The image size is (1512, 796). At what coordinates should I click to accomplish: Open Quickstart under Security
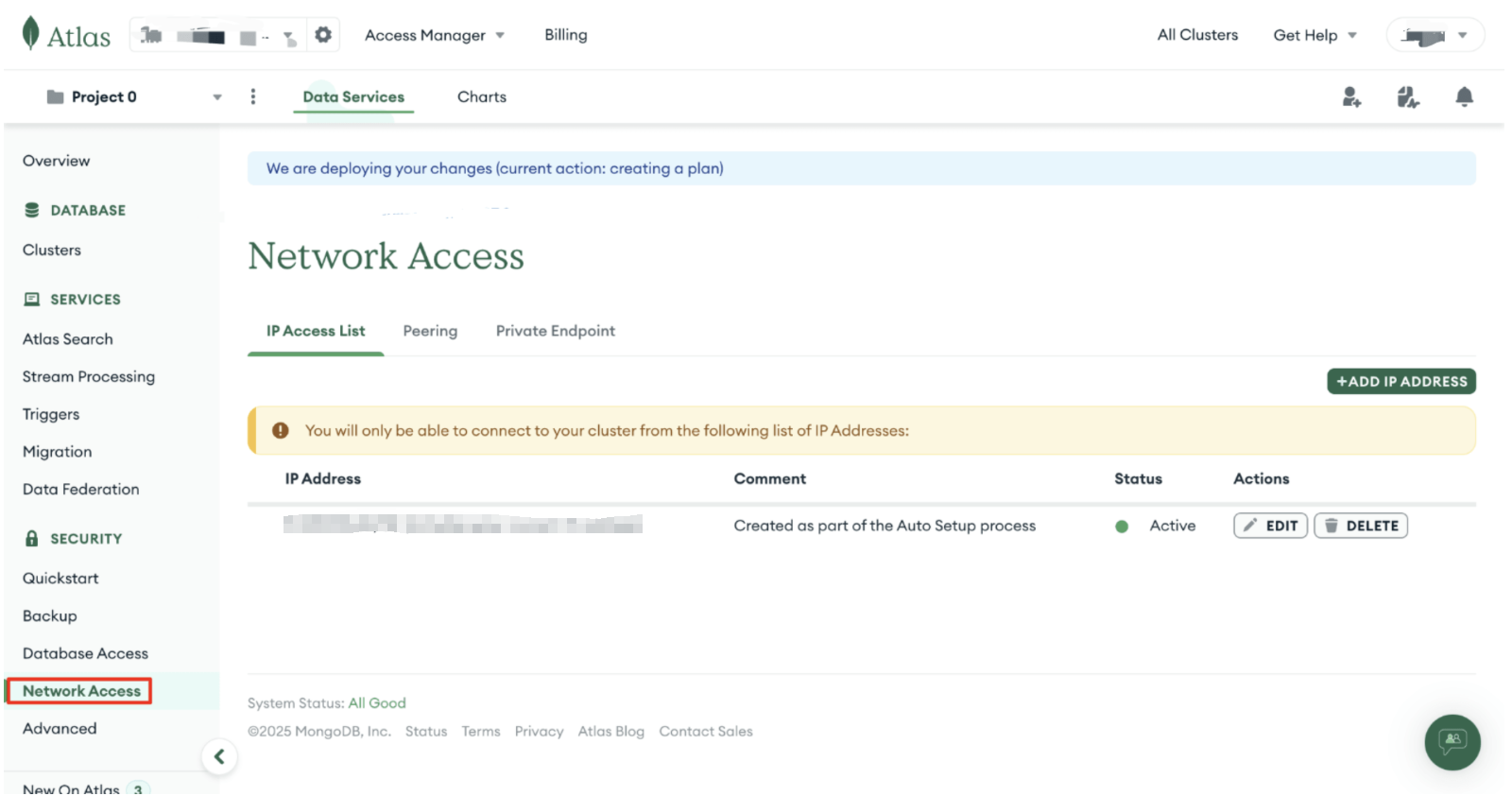(60, 578)
